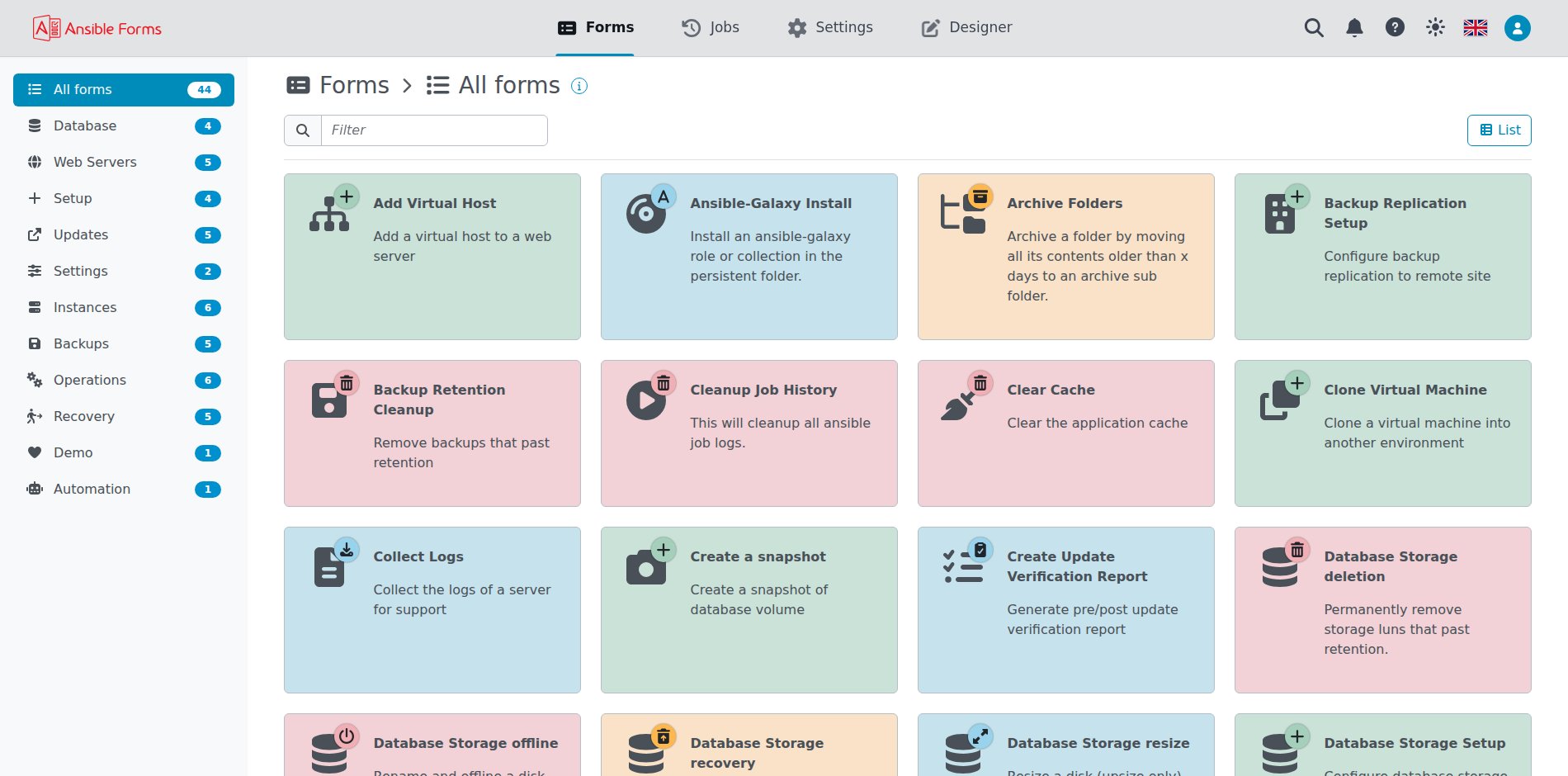Select the Settings category in sidebar
The image size is (1568, 776).
coord(124,272)
